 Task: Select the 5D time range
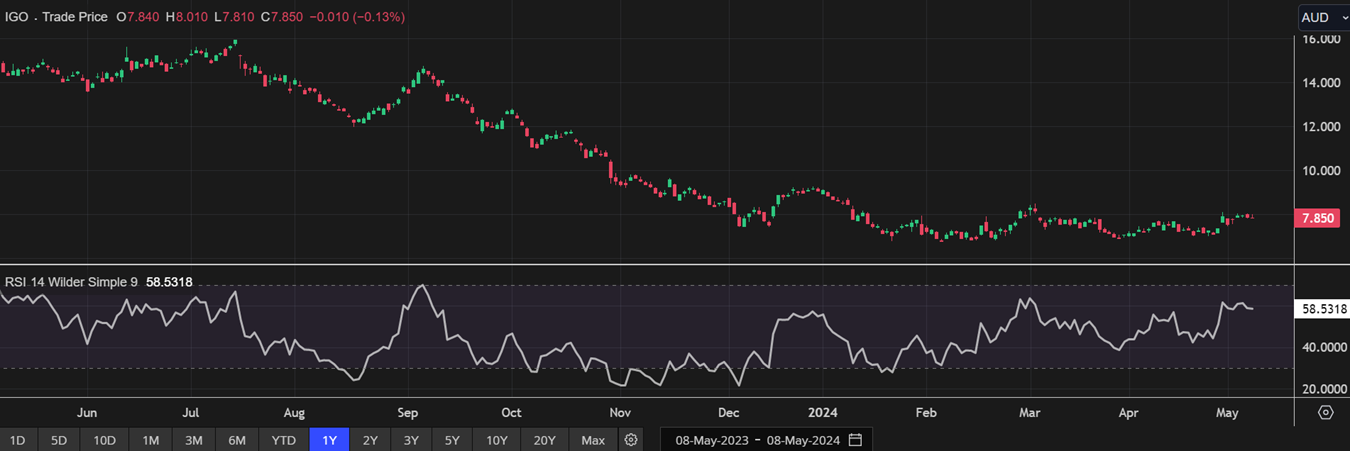59,440
